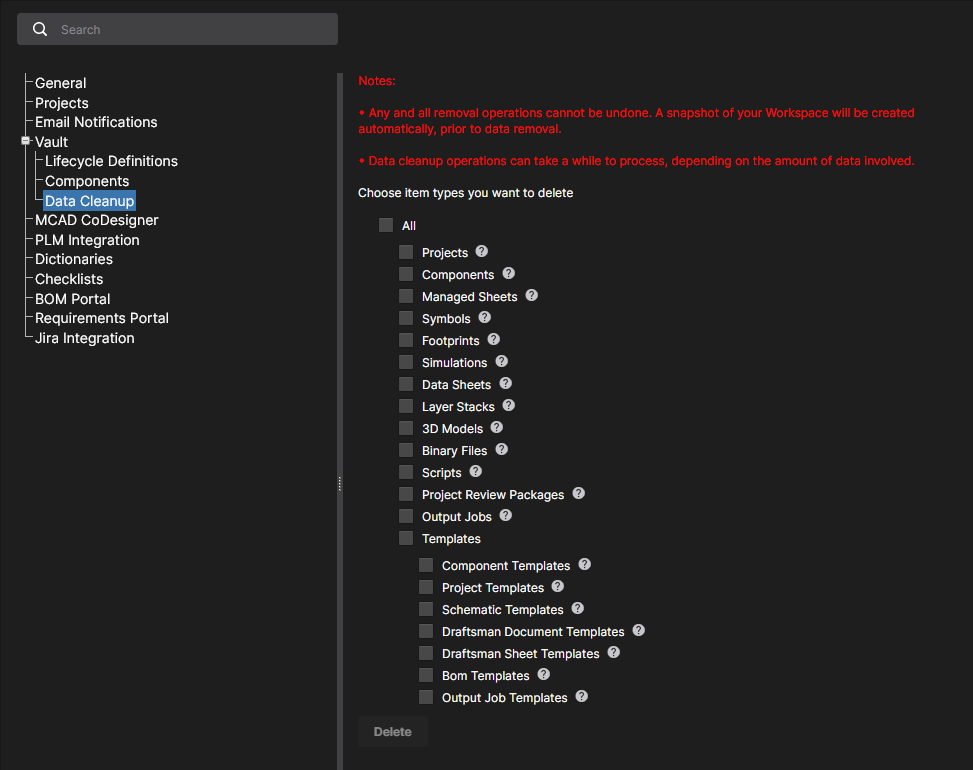Enable the Components checkbox

pyautogui.click(x=406, y=274)
